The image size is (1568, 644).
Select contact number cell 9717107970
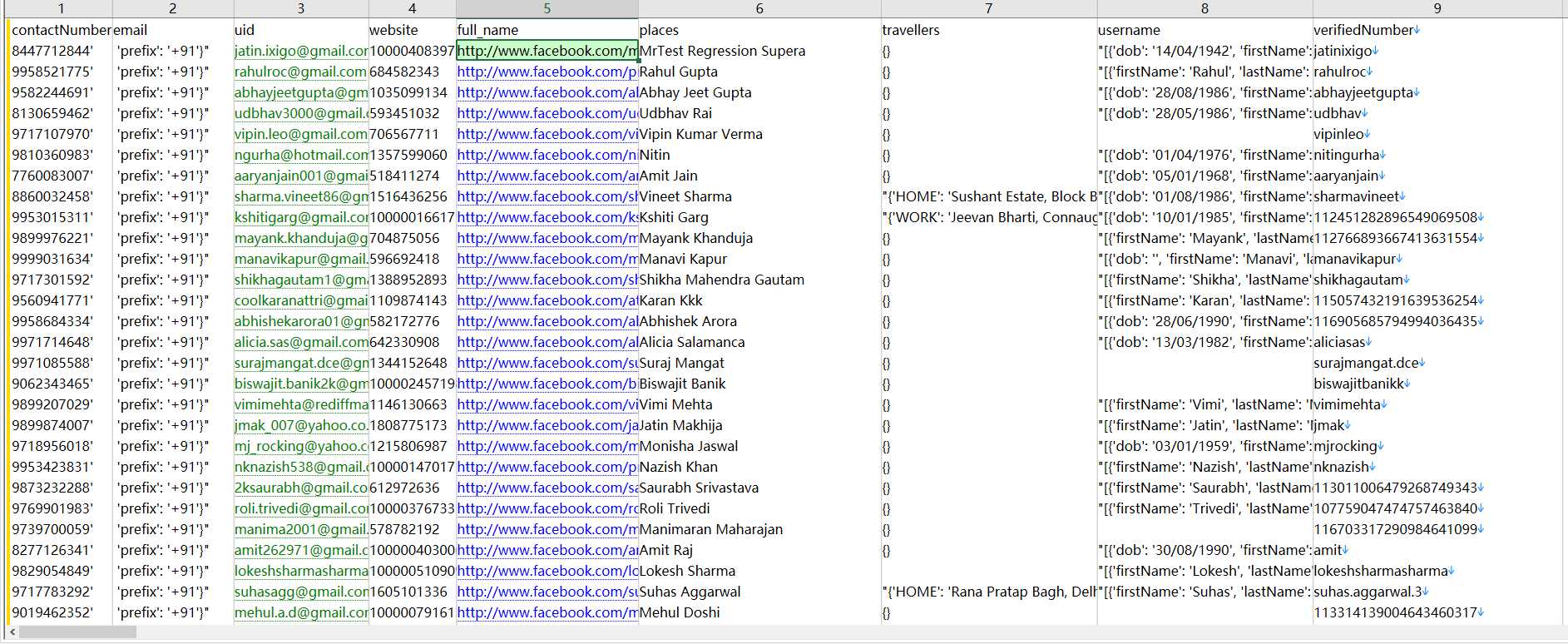(x=61, y=134)
